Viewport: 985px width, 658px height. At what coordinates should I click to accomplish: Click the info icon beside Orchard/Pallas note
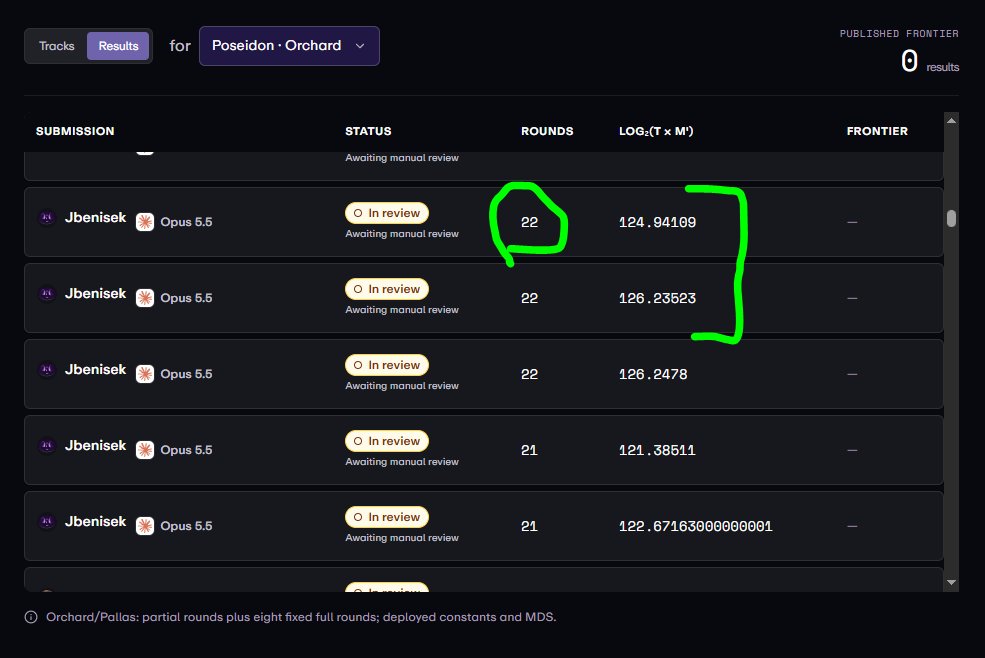[x=31, y=617]
